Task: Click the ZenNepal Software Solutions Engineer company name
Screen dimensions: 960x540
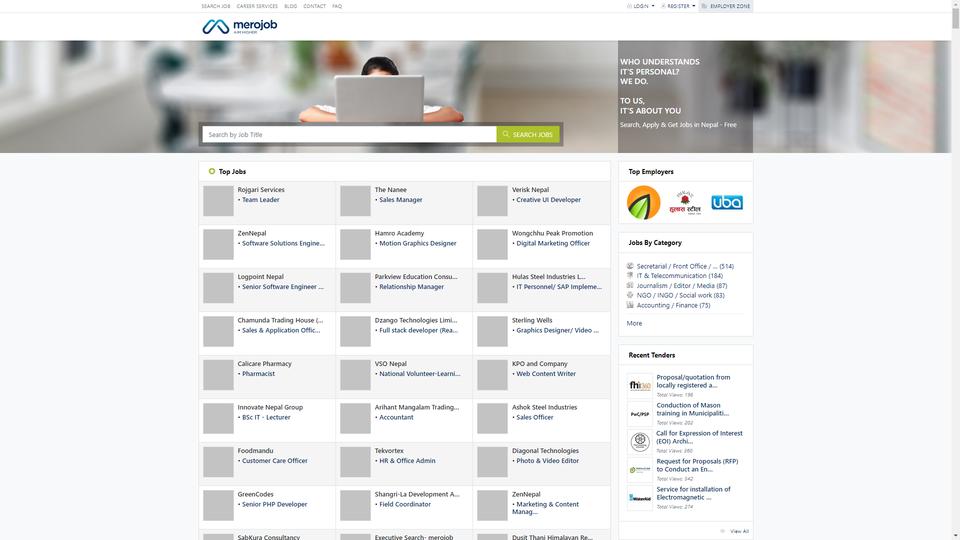Action: pyautogui.click(x=252, y=233)
